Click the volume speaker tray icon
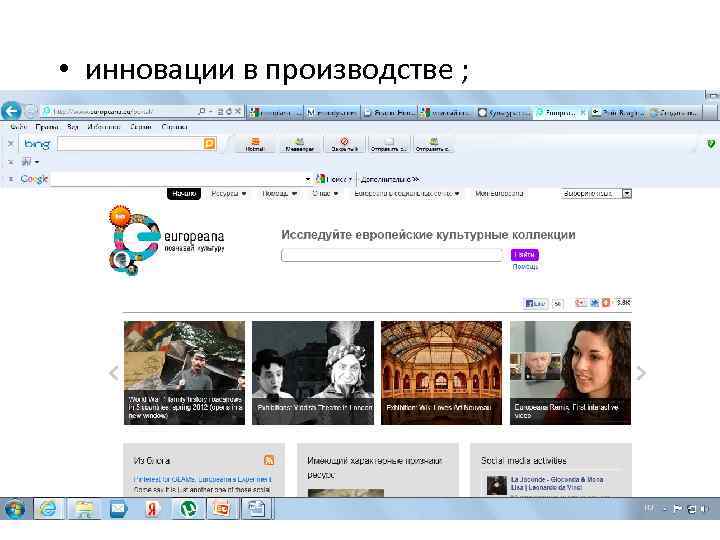 (x=703, y=508)
